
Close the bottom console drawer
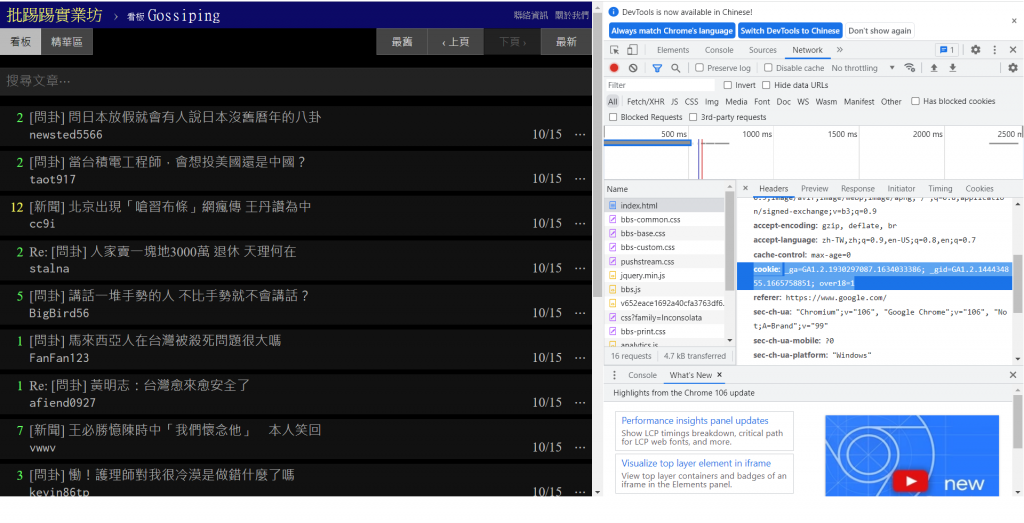1013,375
